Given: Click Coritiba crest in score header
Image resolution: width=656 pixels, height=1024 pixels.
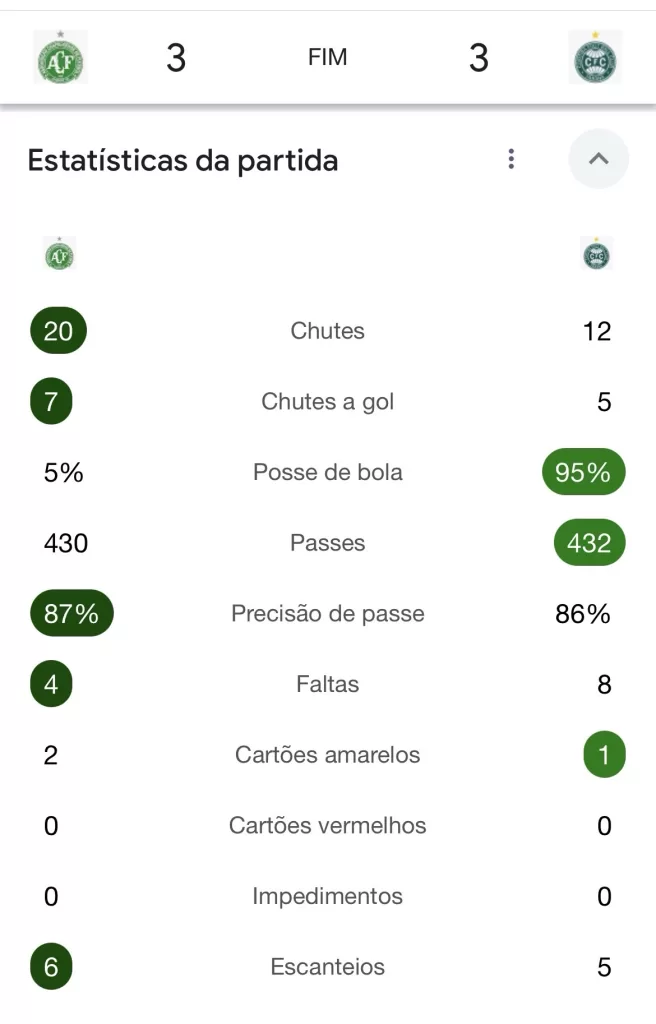Looking at the screenshot, I should (595, 57).
